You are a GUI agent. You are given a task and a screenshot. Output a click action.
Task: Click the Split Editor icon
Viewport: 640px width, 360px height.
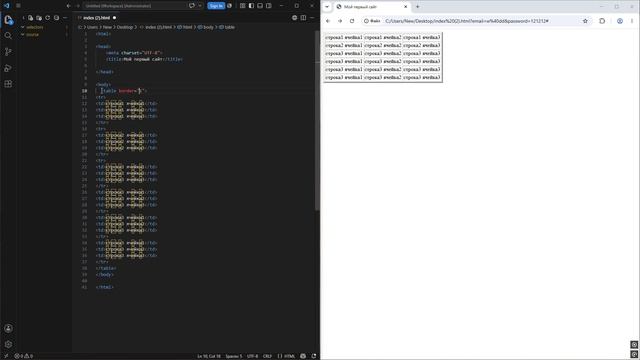point(303,18)
